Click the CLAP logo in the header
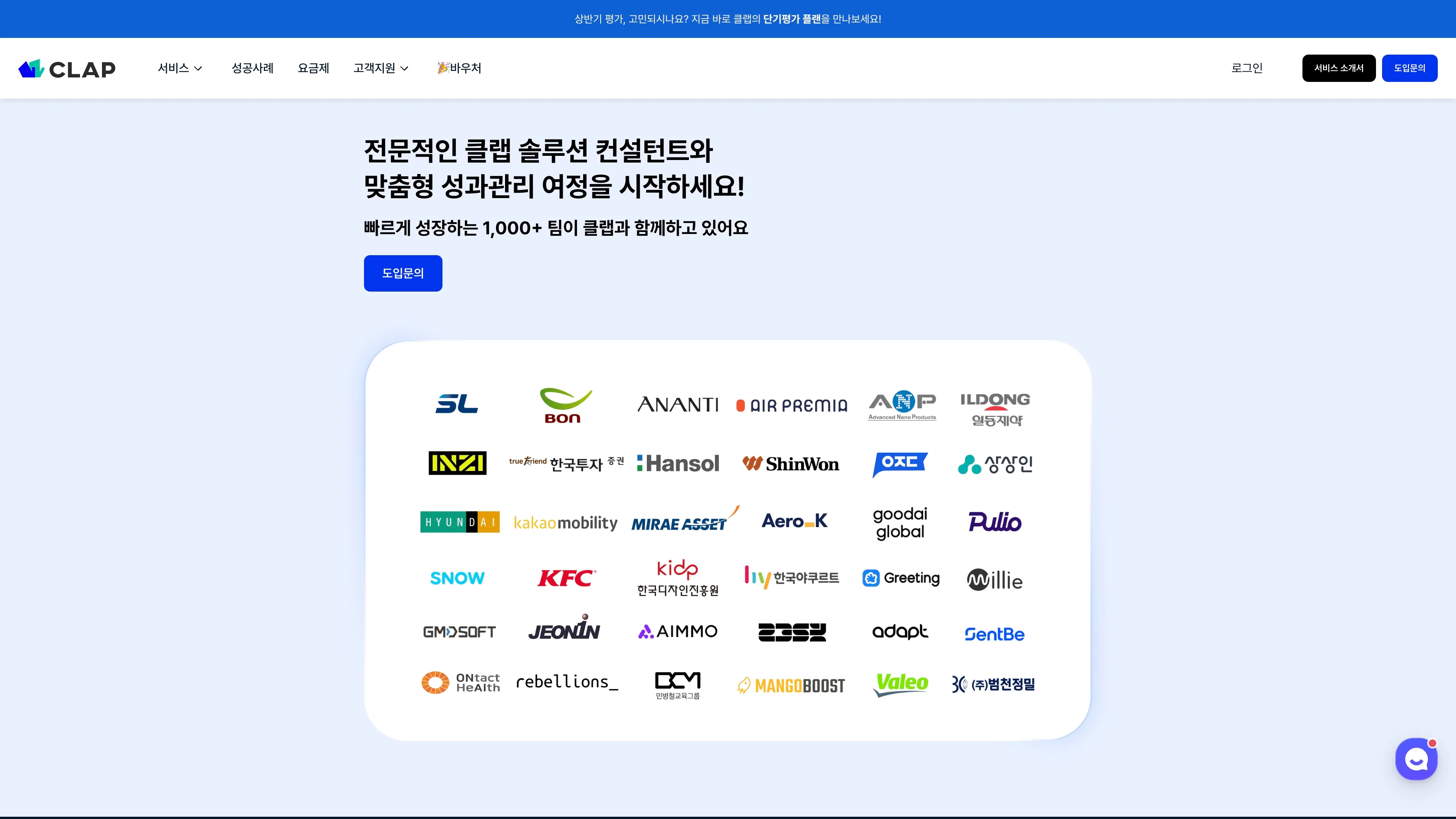This screenshot has width=1456, height=819. click(67, 68)
